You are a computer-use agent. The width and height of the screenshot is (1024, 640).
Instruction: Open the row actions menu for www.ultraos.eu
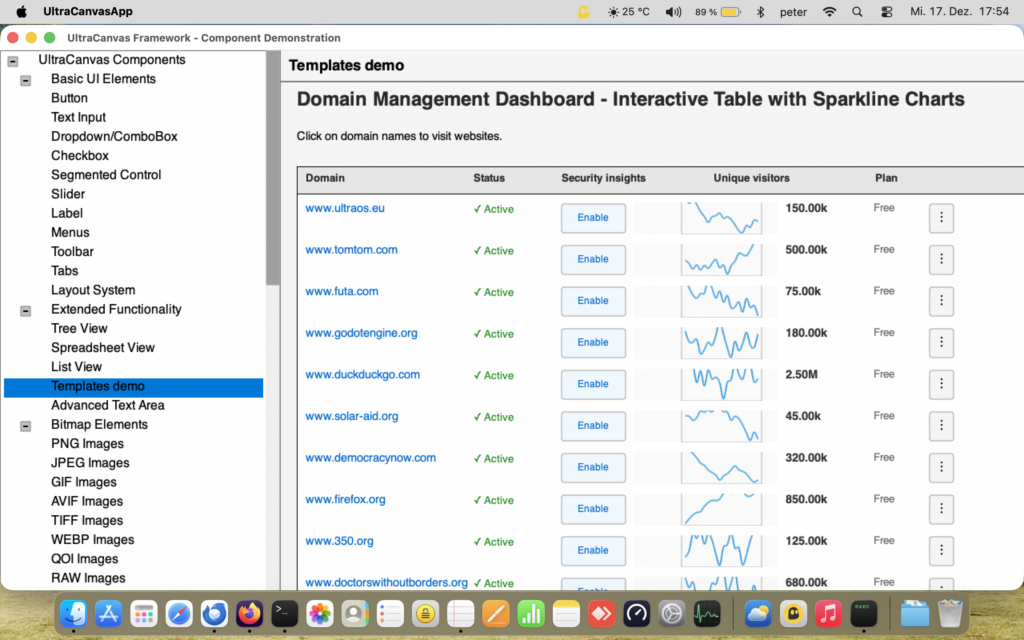(x=941, y=218)
